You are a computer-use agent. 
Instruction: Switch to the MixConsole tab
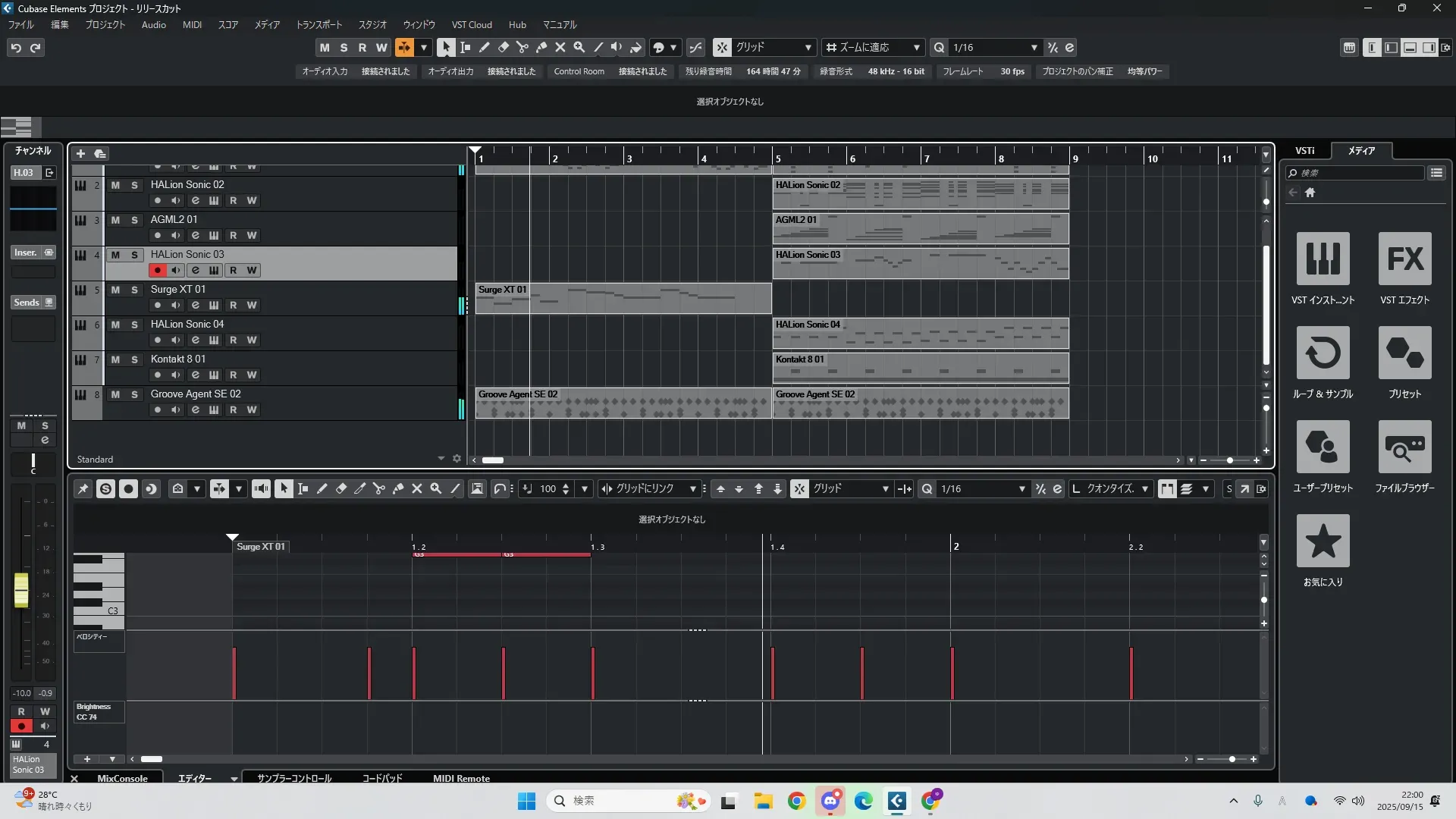(122, 778)
